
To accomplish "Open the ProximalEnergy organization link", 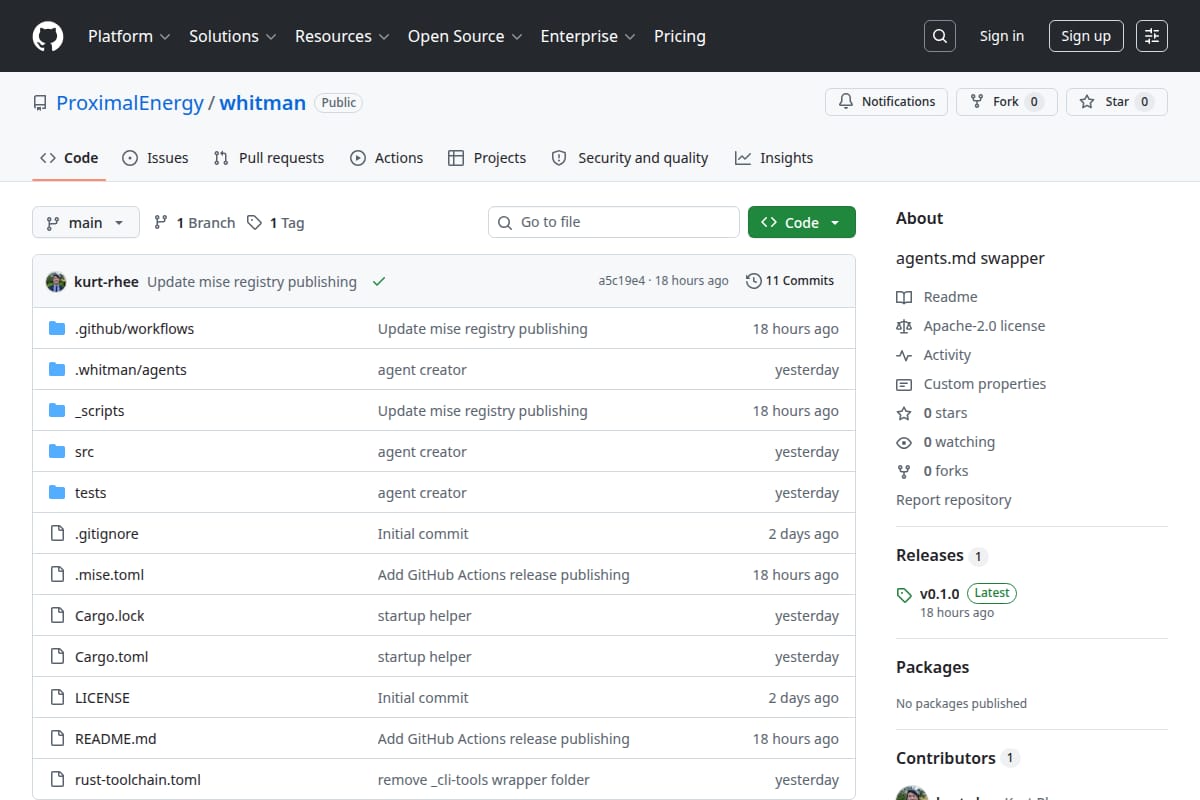I will click(130, 103).
